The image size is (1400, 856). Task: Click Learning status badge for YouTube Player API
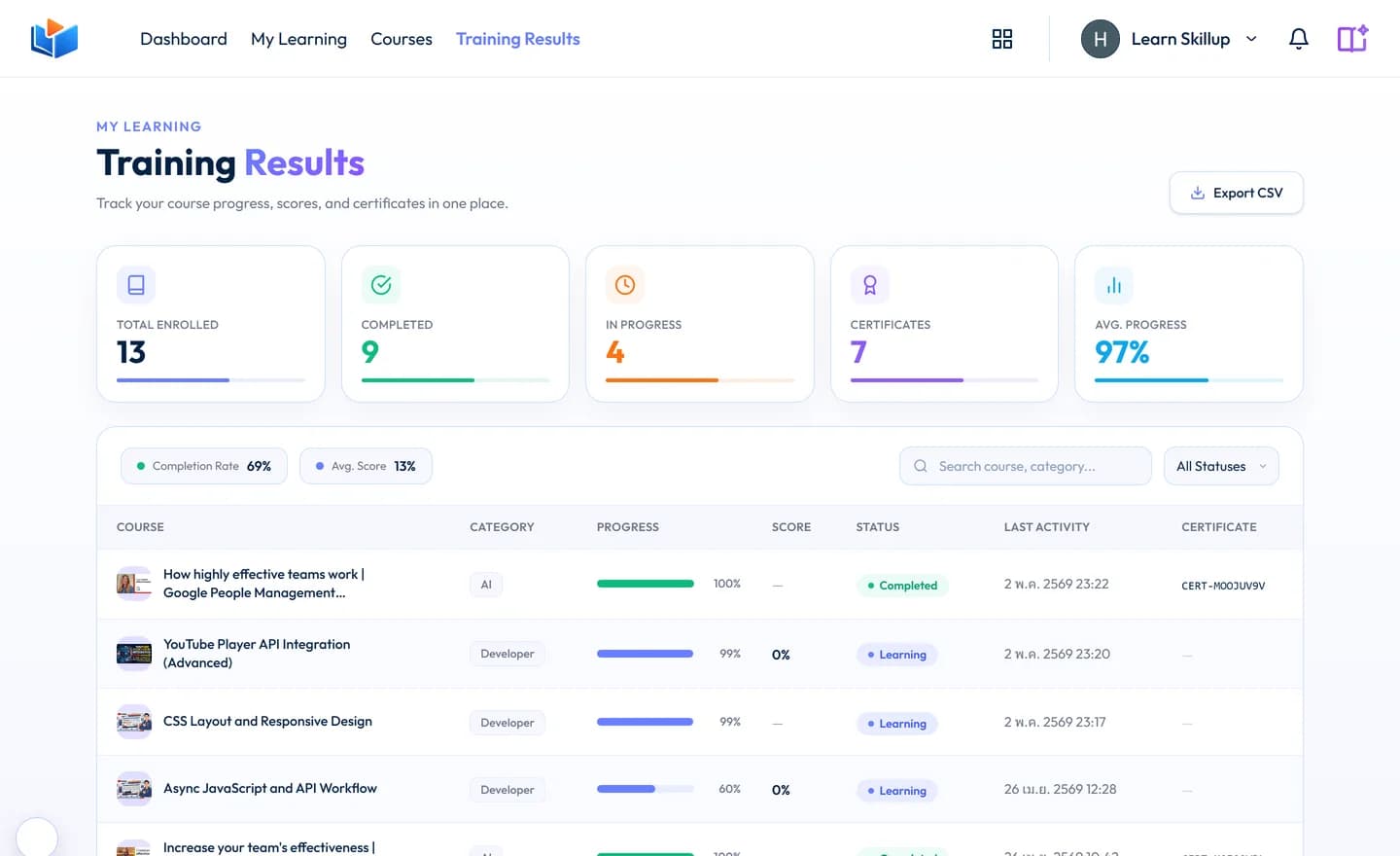pyautogui.click(x=896, y=655)
